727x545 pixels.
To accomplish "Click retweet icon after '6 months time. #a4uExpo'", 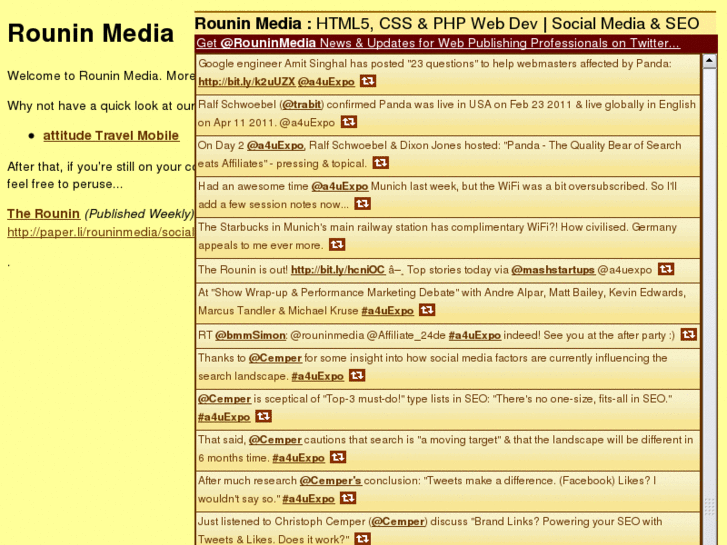I will click(x=338, y=457).
